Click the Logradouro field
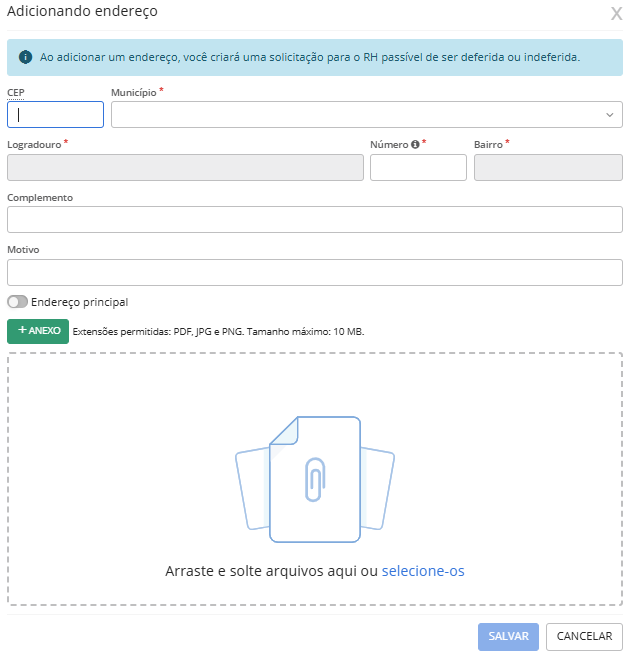This screenshot has width=630, height=655. point(185,168)
